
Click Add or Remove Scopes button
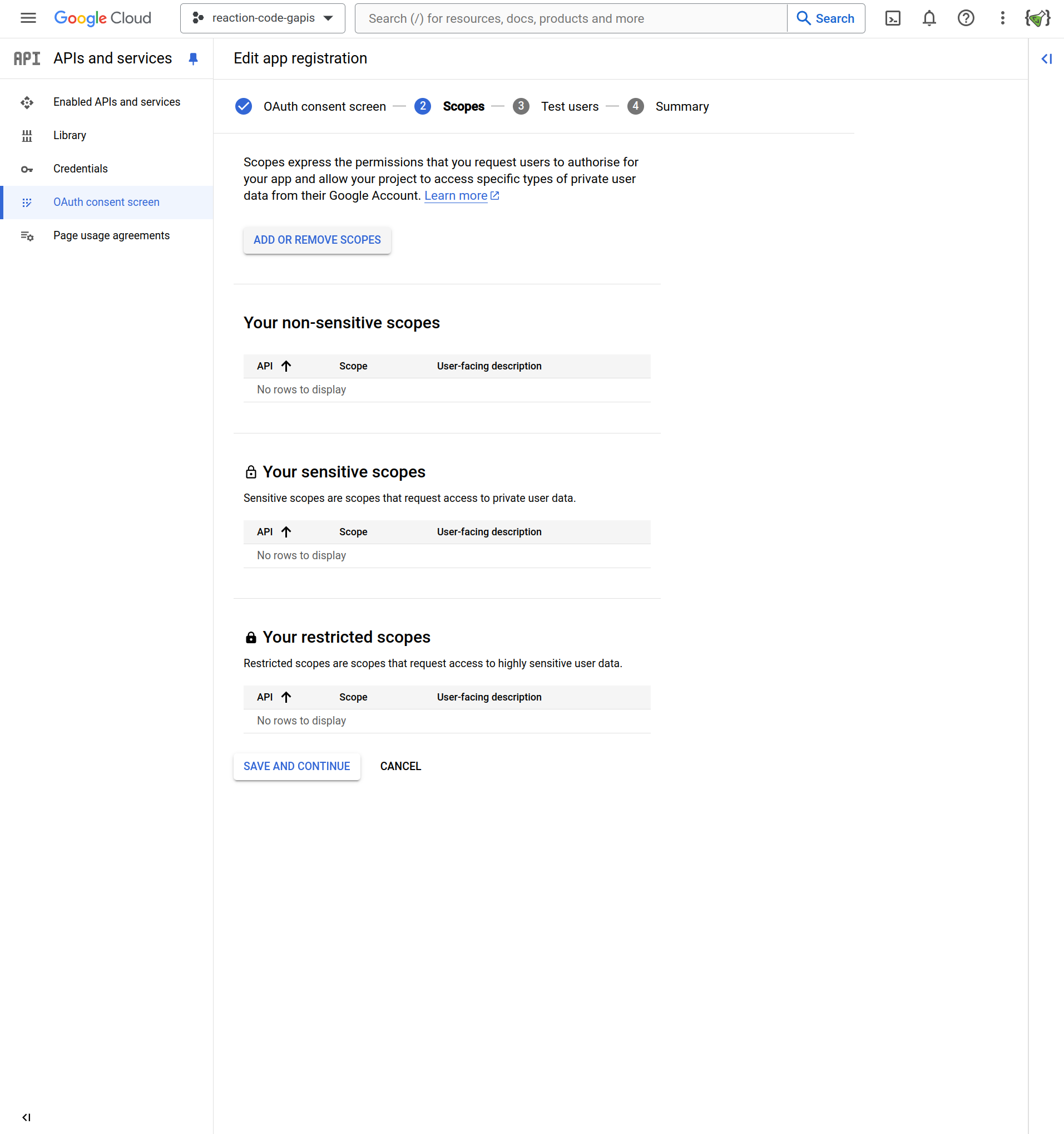[x=317, y=240]
